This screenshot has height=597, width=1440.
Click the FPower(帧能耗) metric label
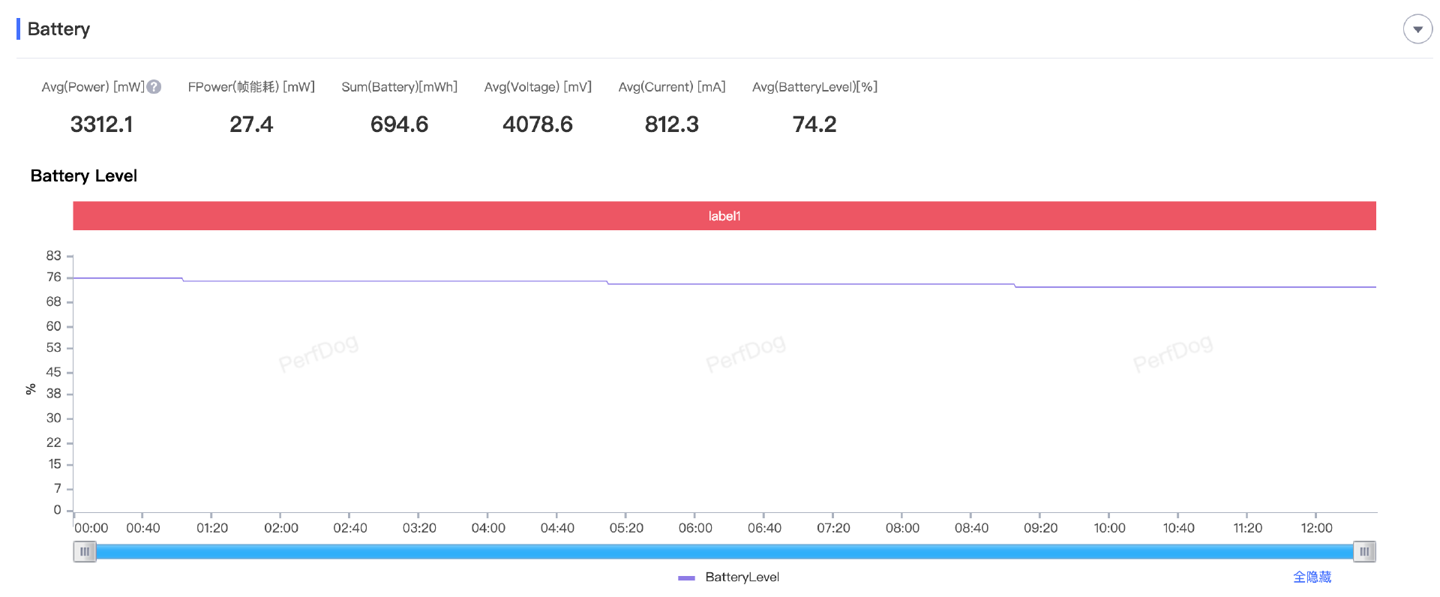(251, 87)
